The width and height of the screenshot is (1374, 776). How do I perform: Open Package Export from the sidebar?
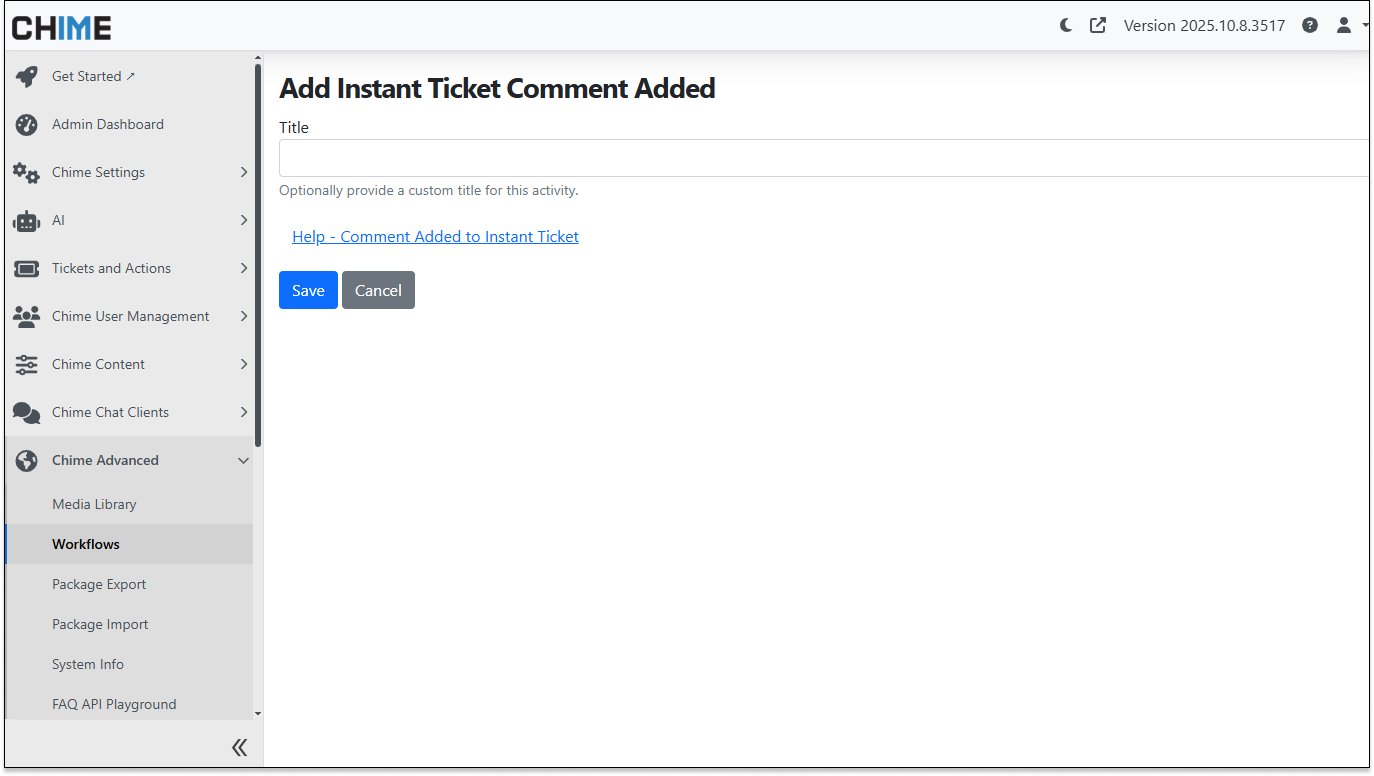coord(99,585)
